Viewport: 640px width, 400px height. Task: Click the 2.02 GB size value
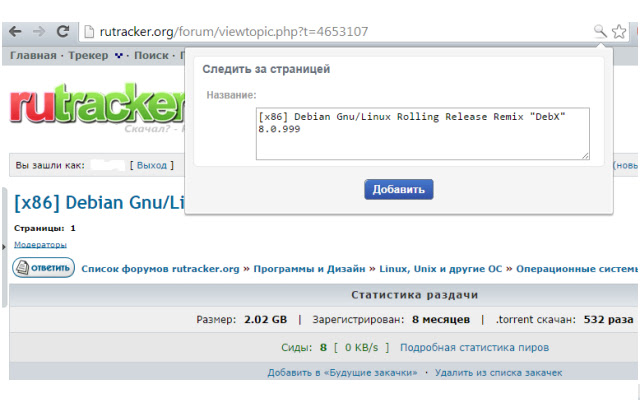pyautogui.click(x=265, y=319)
